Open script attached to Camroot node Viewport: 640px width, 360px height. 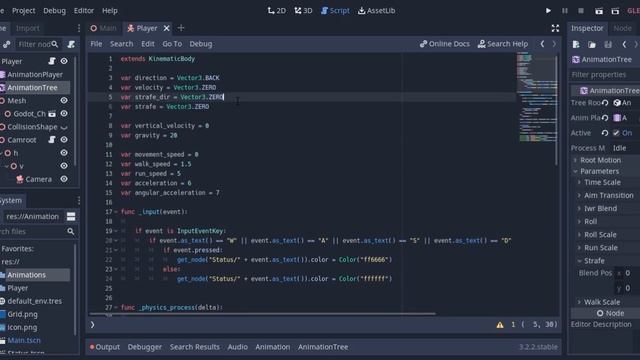coord(52,140)
